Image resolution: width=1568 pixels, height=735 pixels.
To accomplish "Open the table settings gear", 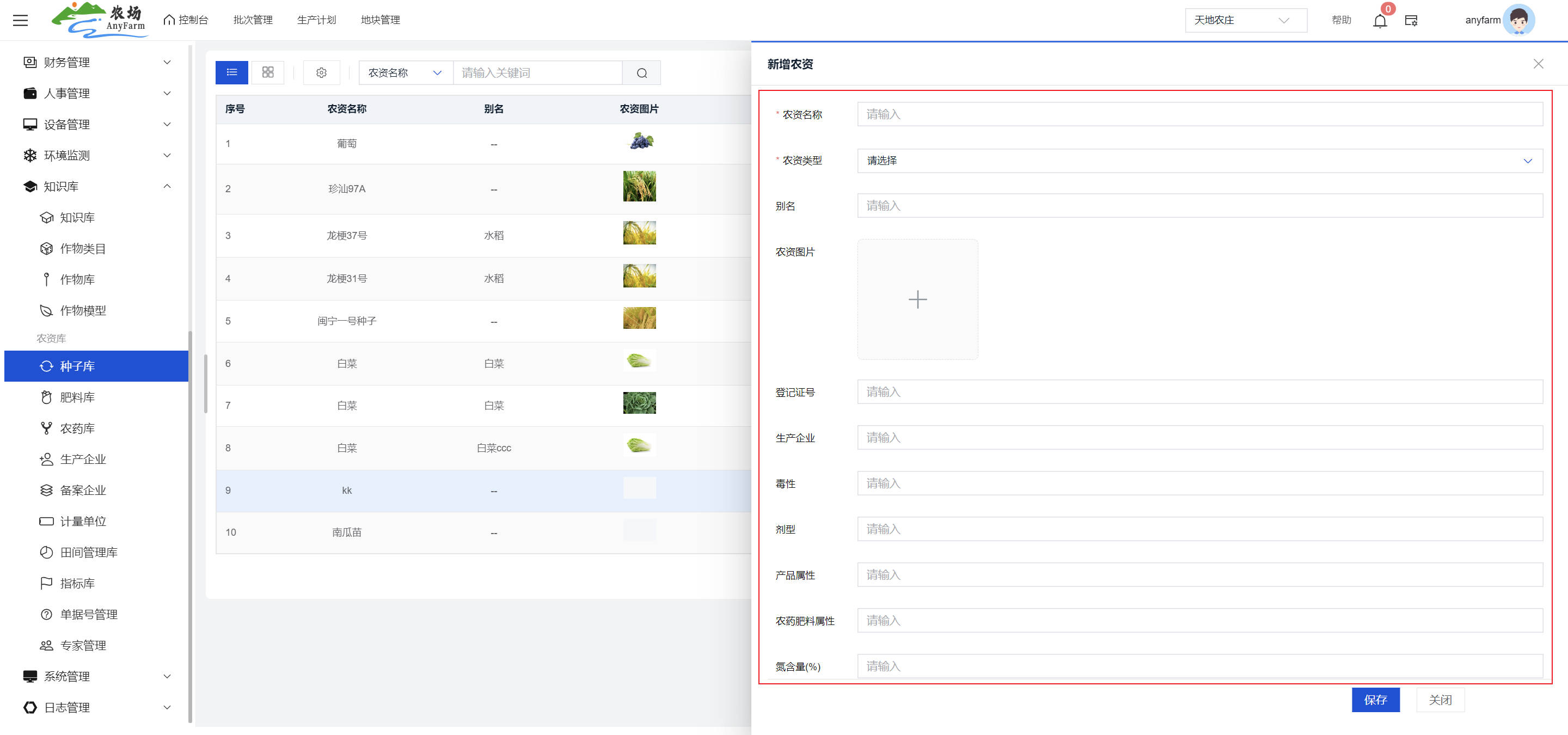I will (321, 73).
